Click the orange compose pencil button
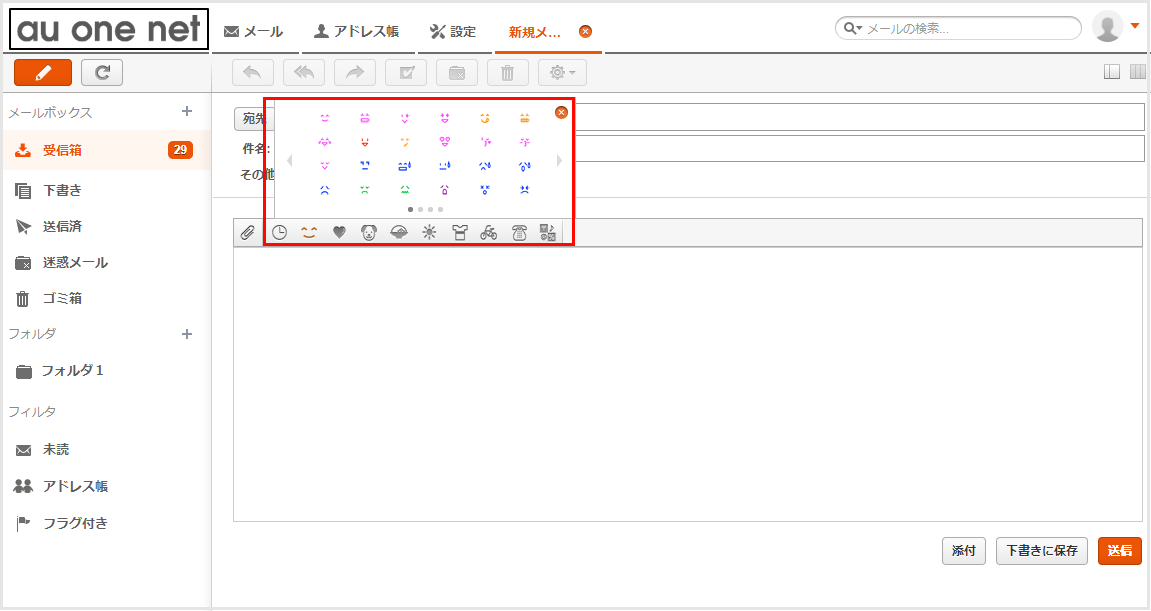Viewport: 1151px width, 611px height. point(43,73)
